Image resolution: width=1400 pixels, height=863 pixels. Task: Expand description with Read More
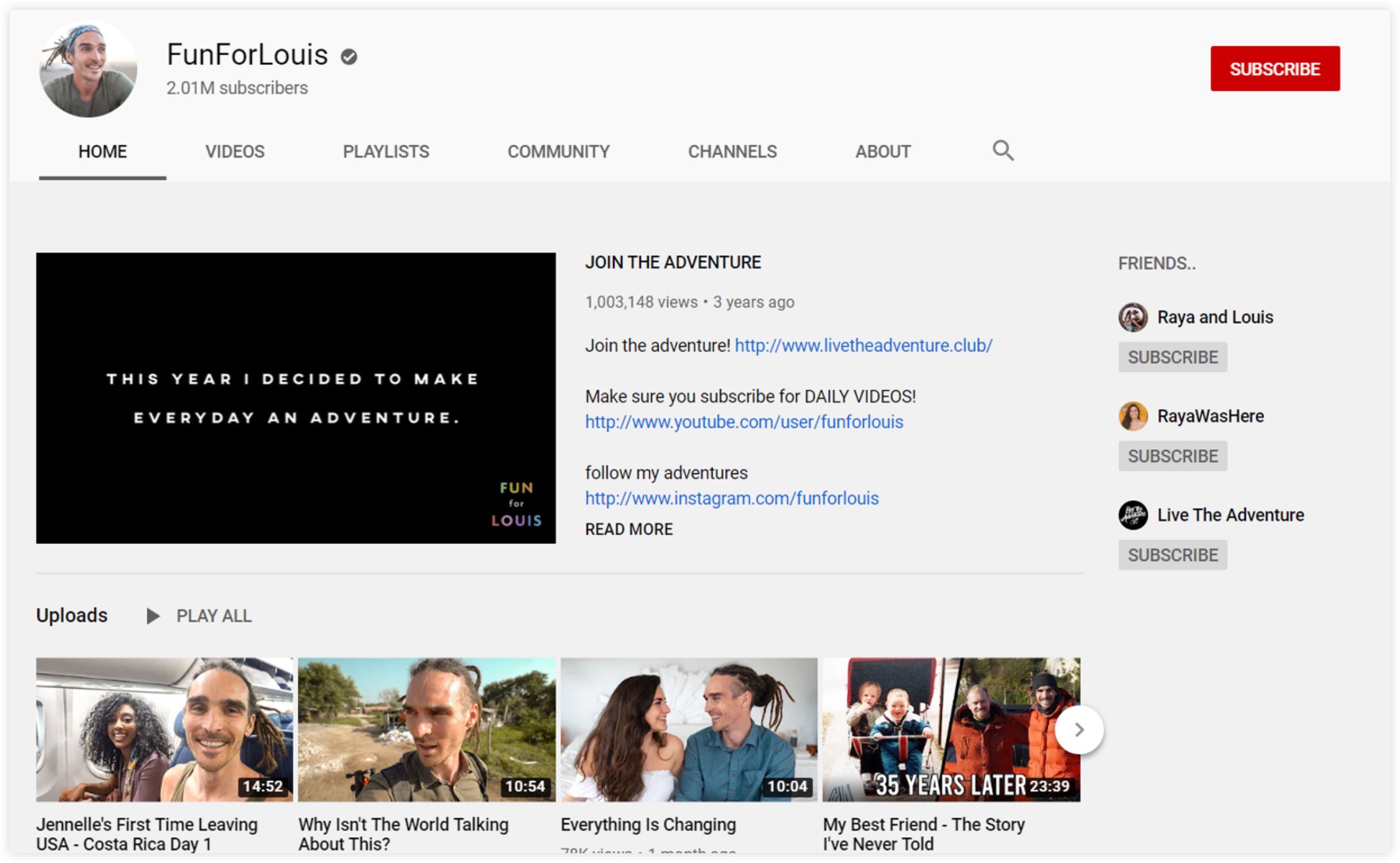coord(629,529)
